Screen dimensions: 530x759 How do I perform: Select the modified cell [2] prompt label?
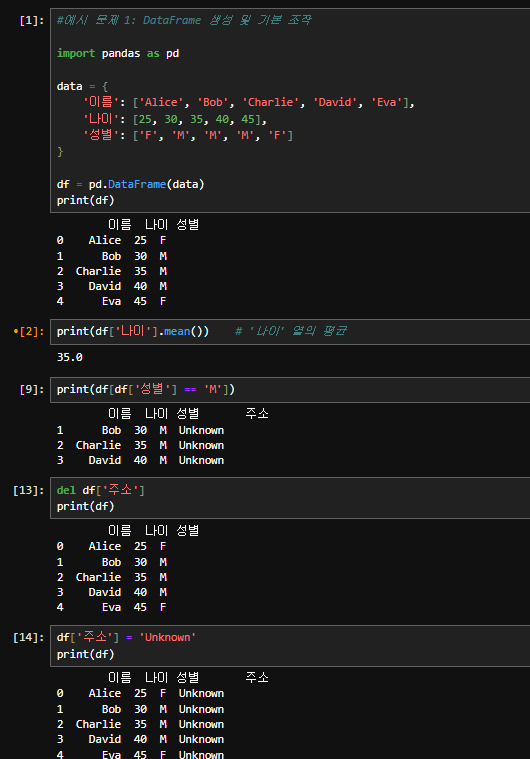pyautogui.click(x=29, y=332)
